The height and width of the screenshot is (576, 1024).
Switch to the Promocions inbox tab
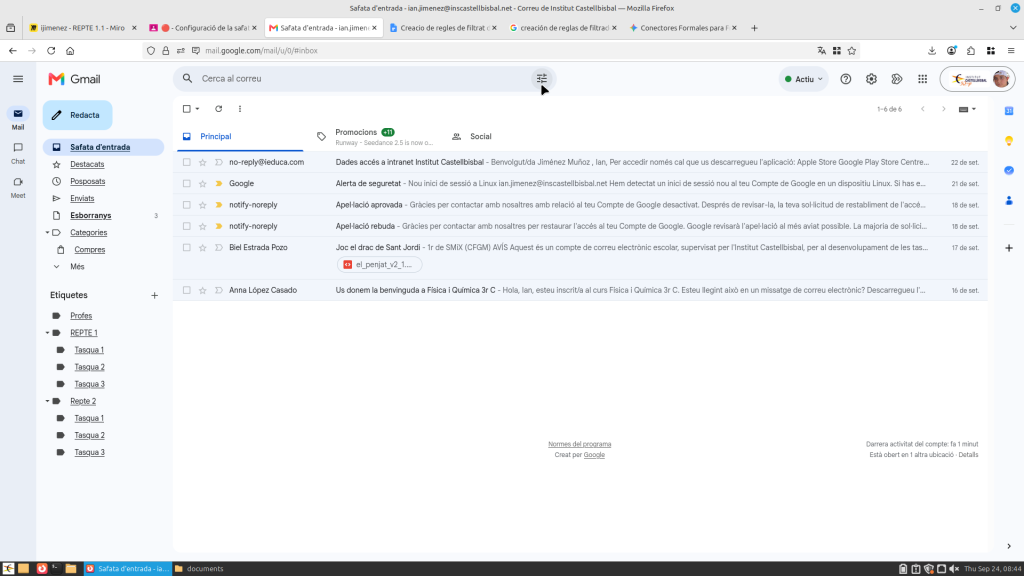[x=376, y=136]
